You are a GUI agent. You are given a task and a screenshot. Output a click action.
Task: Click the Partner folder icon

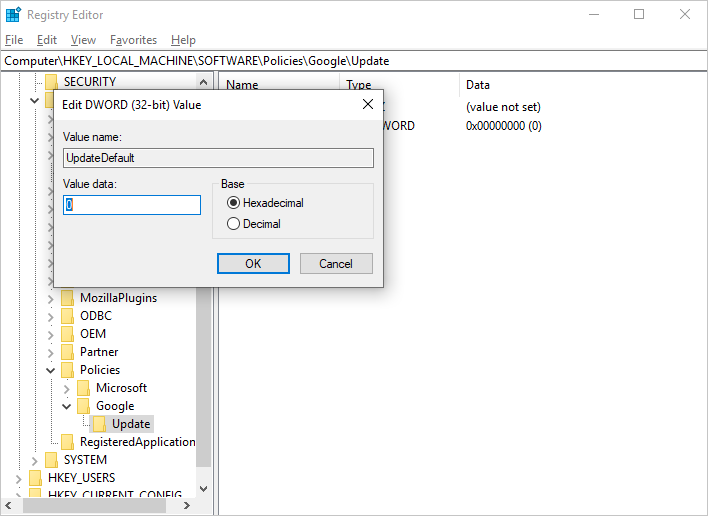click(68, 352)
